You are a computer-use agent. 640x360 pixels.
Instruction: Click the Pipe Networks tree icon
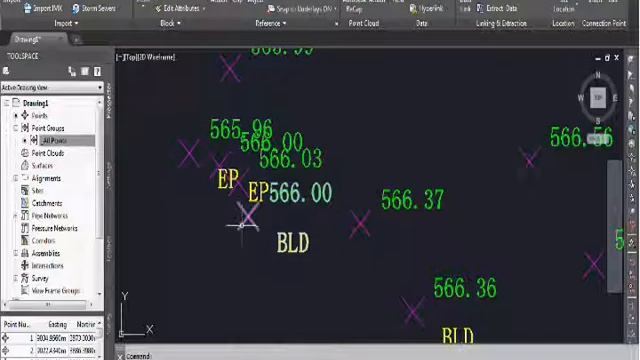(x=25, y=216)
